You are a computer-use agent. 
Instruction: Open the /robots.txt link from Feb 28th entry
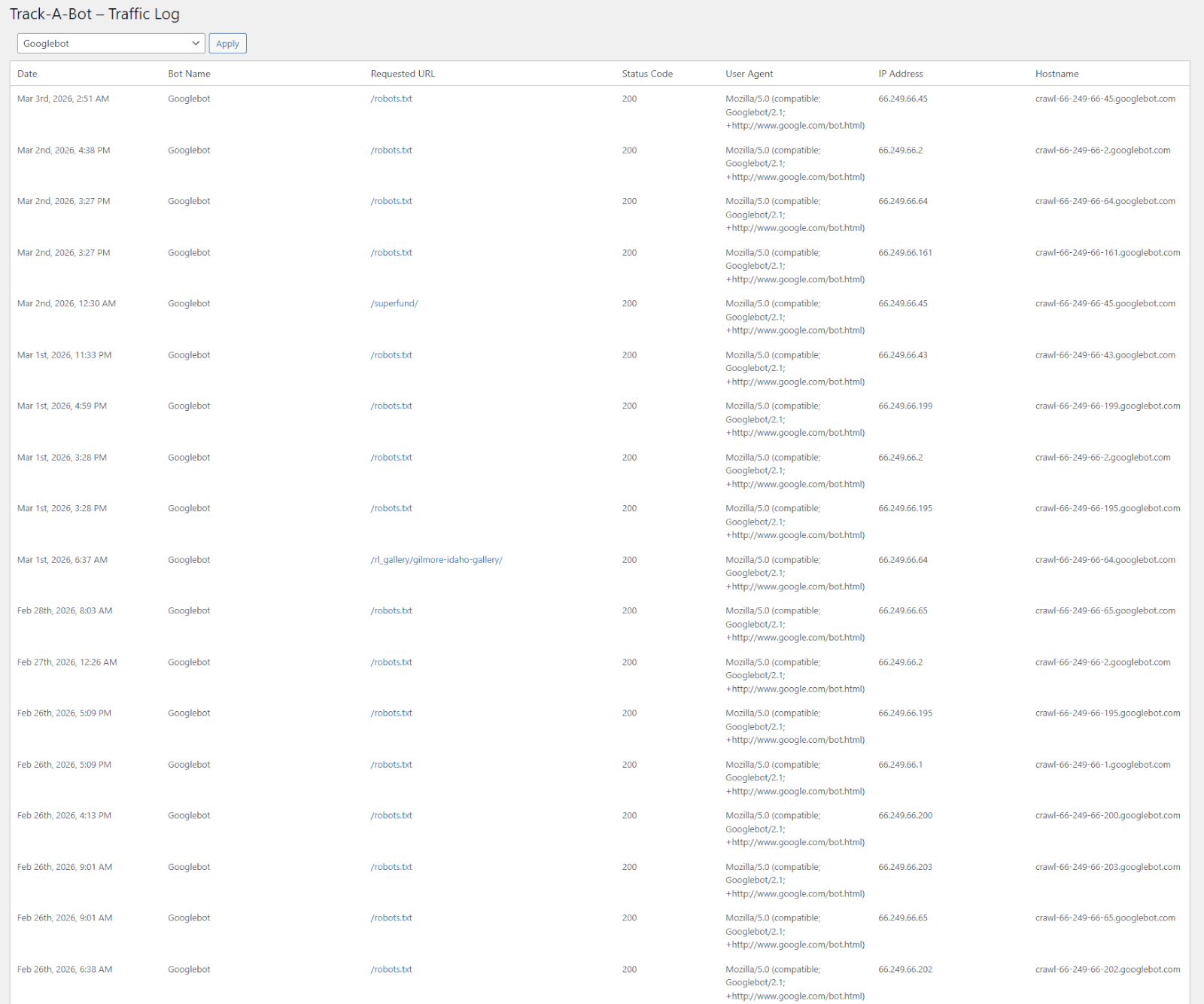click(391, 610)
